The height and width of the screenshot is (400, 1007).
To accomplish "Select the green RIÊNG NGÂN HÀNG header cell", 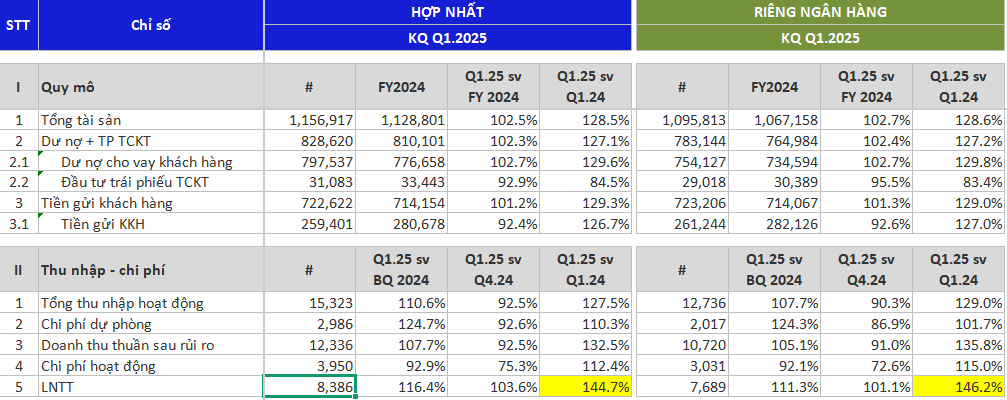I will coord(820,12).
